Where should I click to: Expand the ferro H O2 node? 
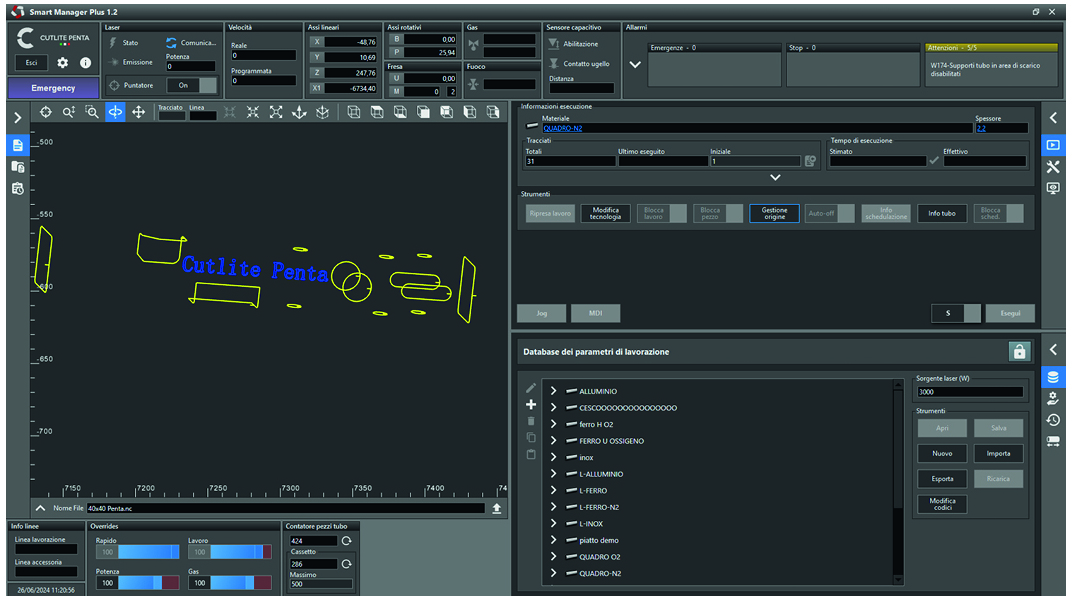554,424
